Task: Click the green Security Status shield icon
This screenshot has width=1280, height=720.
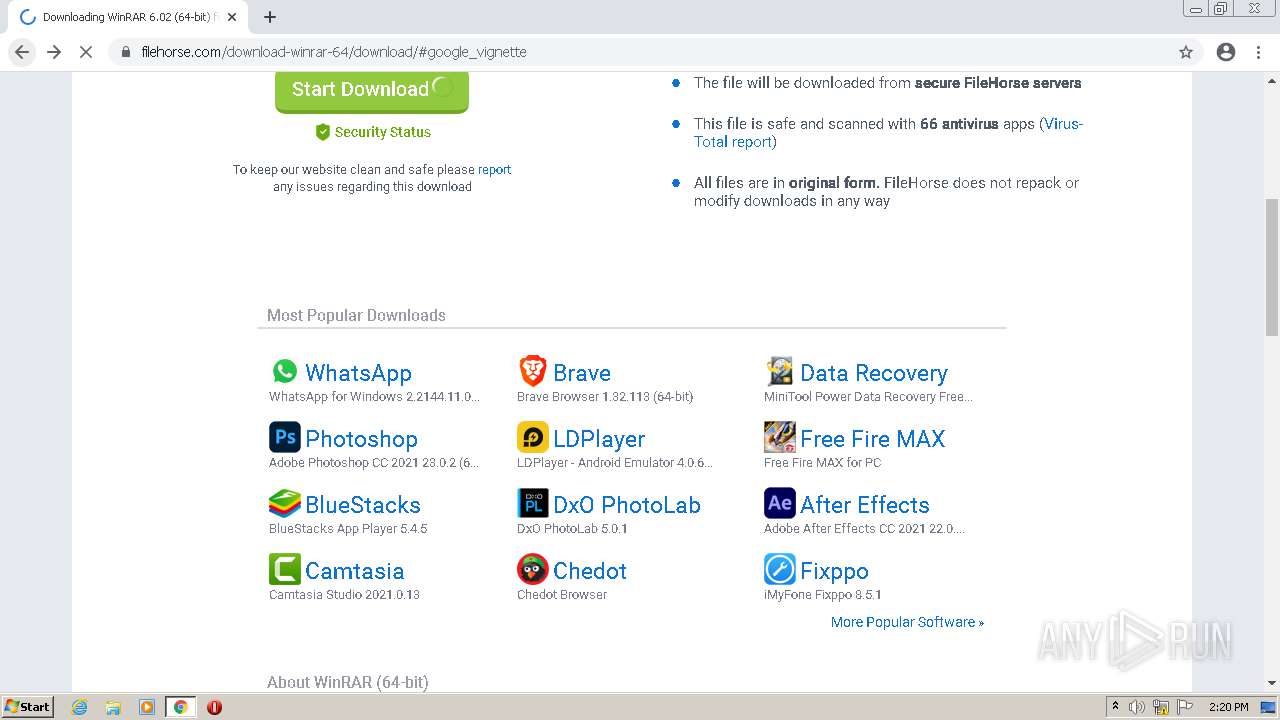Action: (323, 132)
